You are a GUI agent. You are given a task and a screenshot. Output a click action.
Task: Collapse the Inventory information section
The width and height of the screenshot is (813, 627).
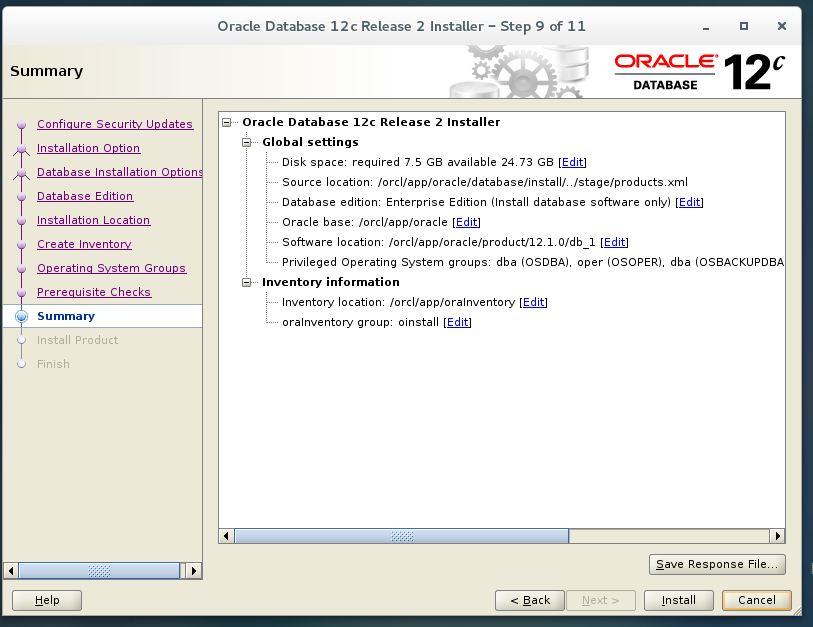246,282
